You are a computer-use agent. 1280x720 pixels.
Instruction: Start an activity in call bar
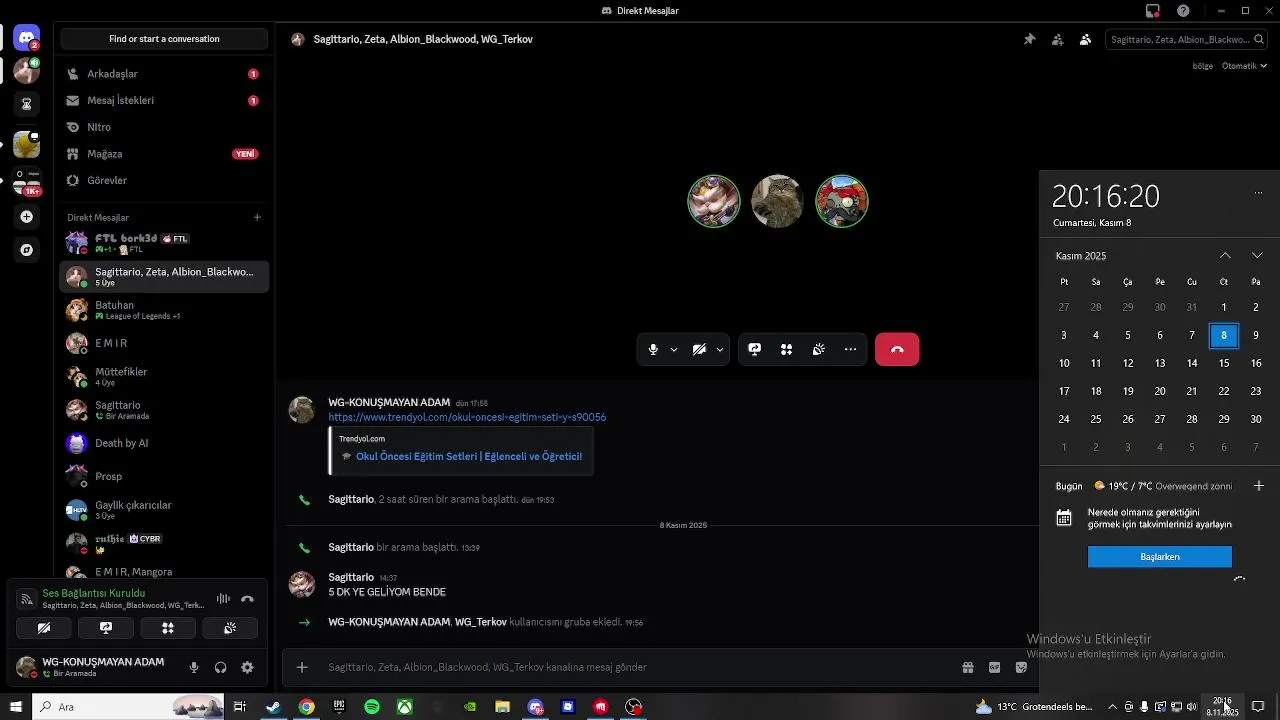pyautogui.click(x=787, y=349)
